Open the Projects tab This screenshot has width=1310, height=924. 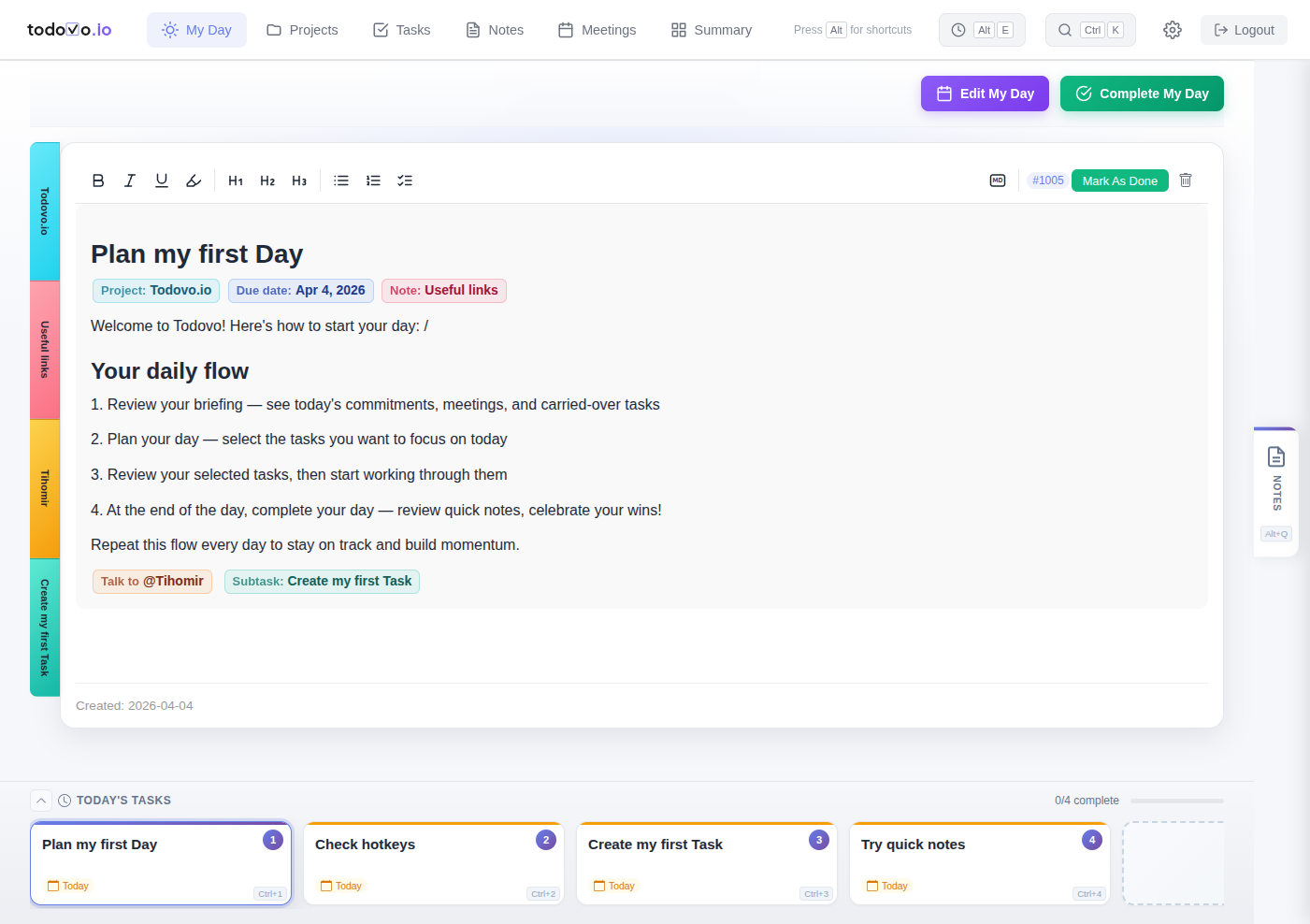tap(302, 30)
